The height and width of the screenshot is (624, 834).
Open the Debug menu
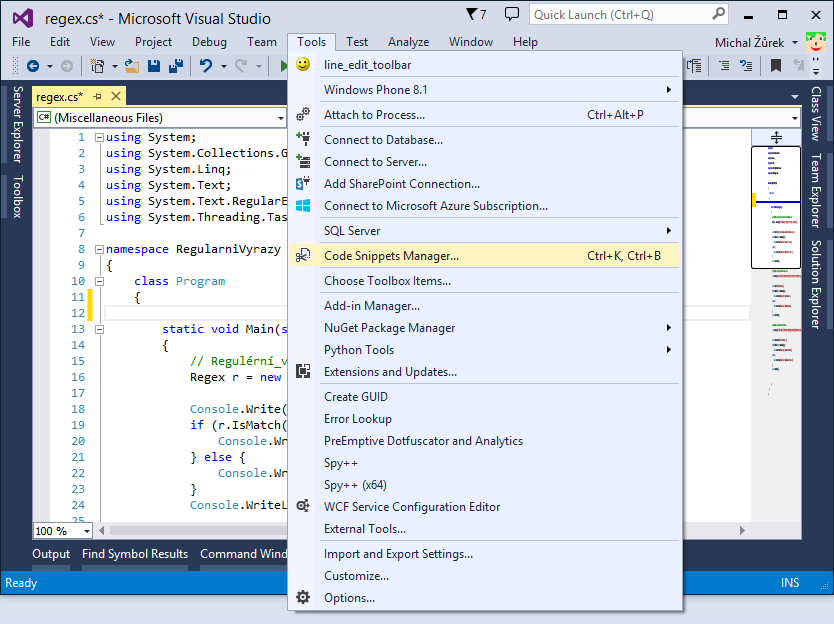[x=209, y=42]
